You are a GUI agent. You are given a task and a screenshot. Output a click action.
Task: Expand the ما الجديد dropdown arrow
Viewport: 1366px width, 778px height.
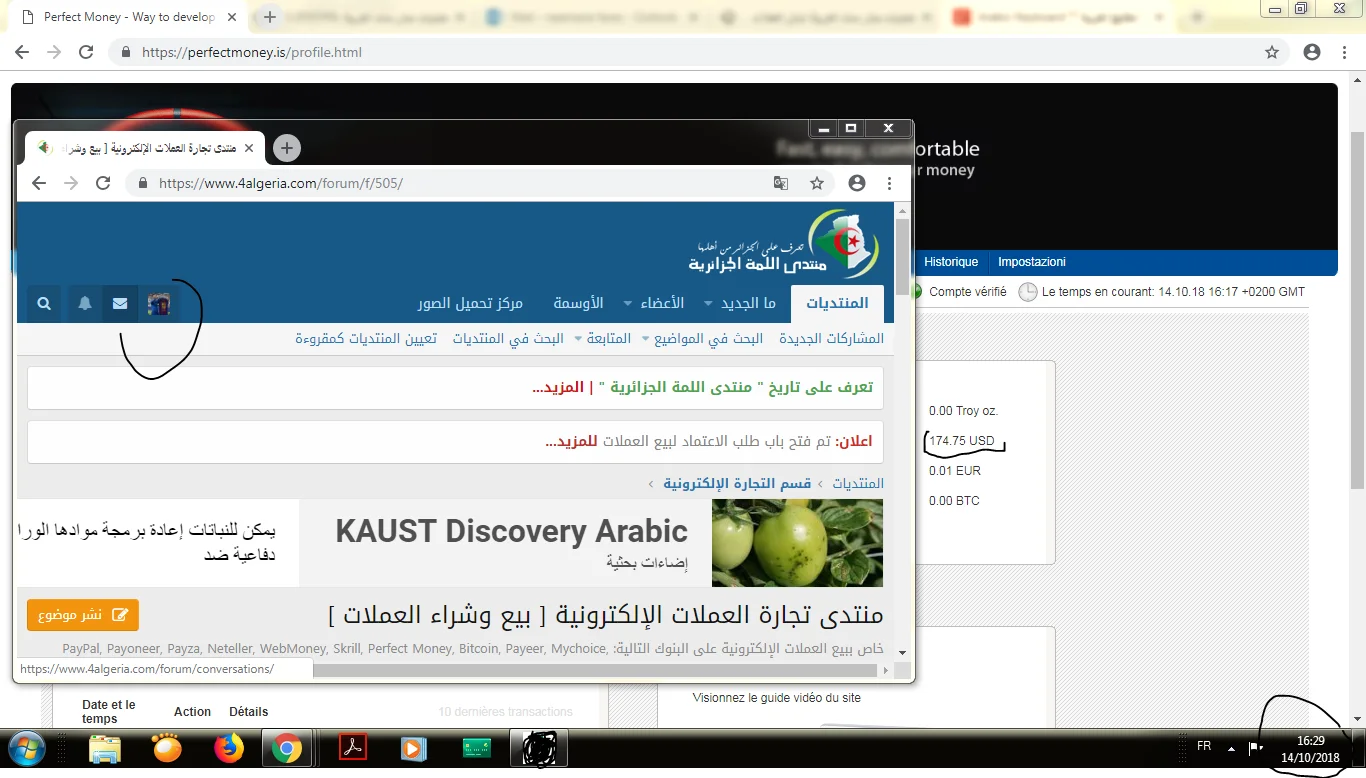[x=709, y=304]
